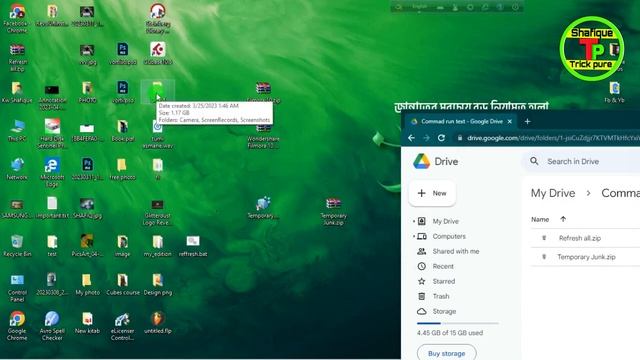Open the free photo folder
The width and height of the screenshot is (640, 360).
[122, 169]
